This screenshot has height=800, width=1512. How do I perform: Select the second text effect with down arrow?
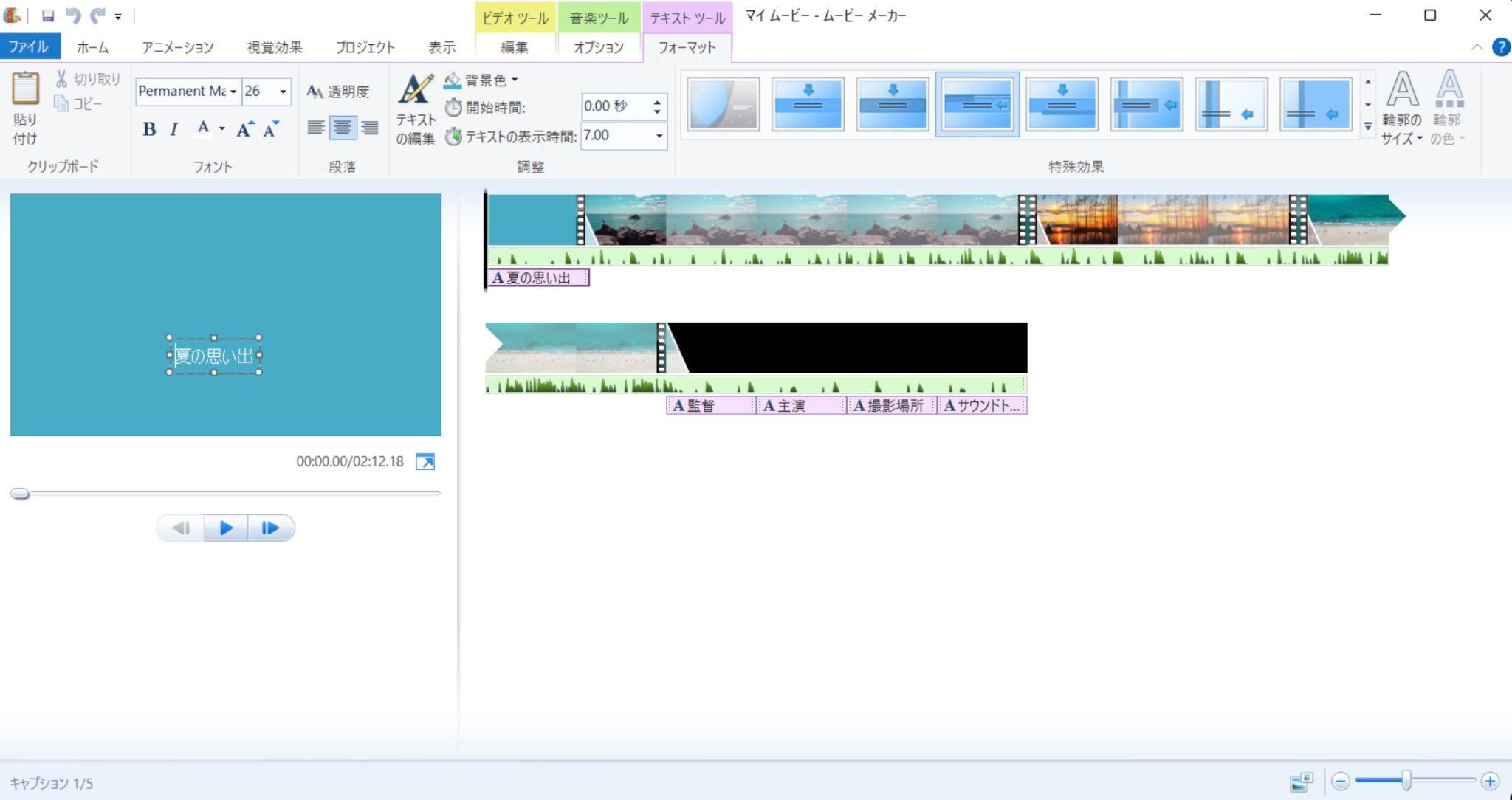808,105
